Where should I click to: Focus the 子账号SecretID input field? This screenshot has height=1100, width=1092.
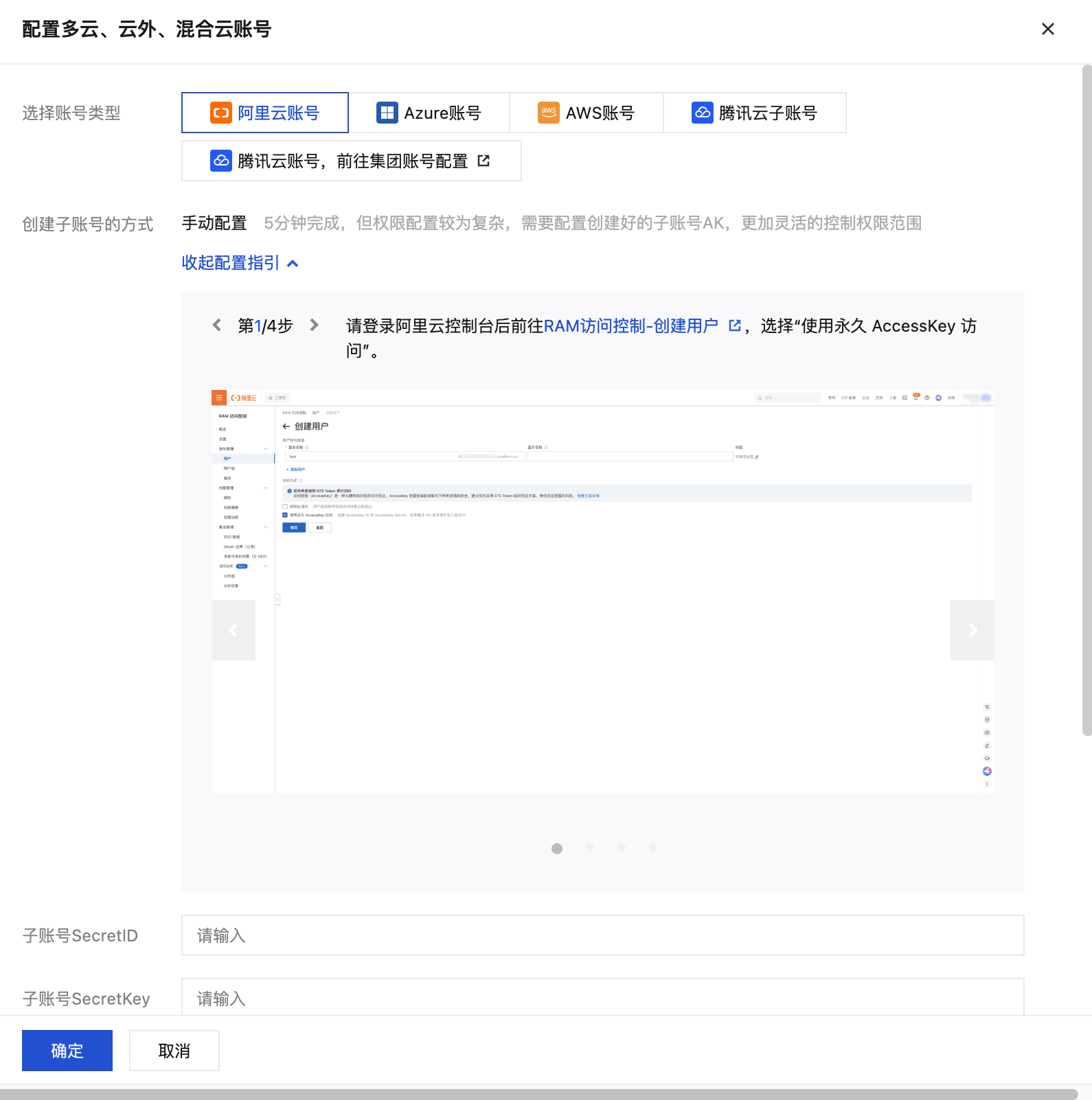[x=603, y=935]
